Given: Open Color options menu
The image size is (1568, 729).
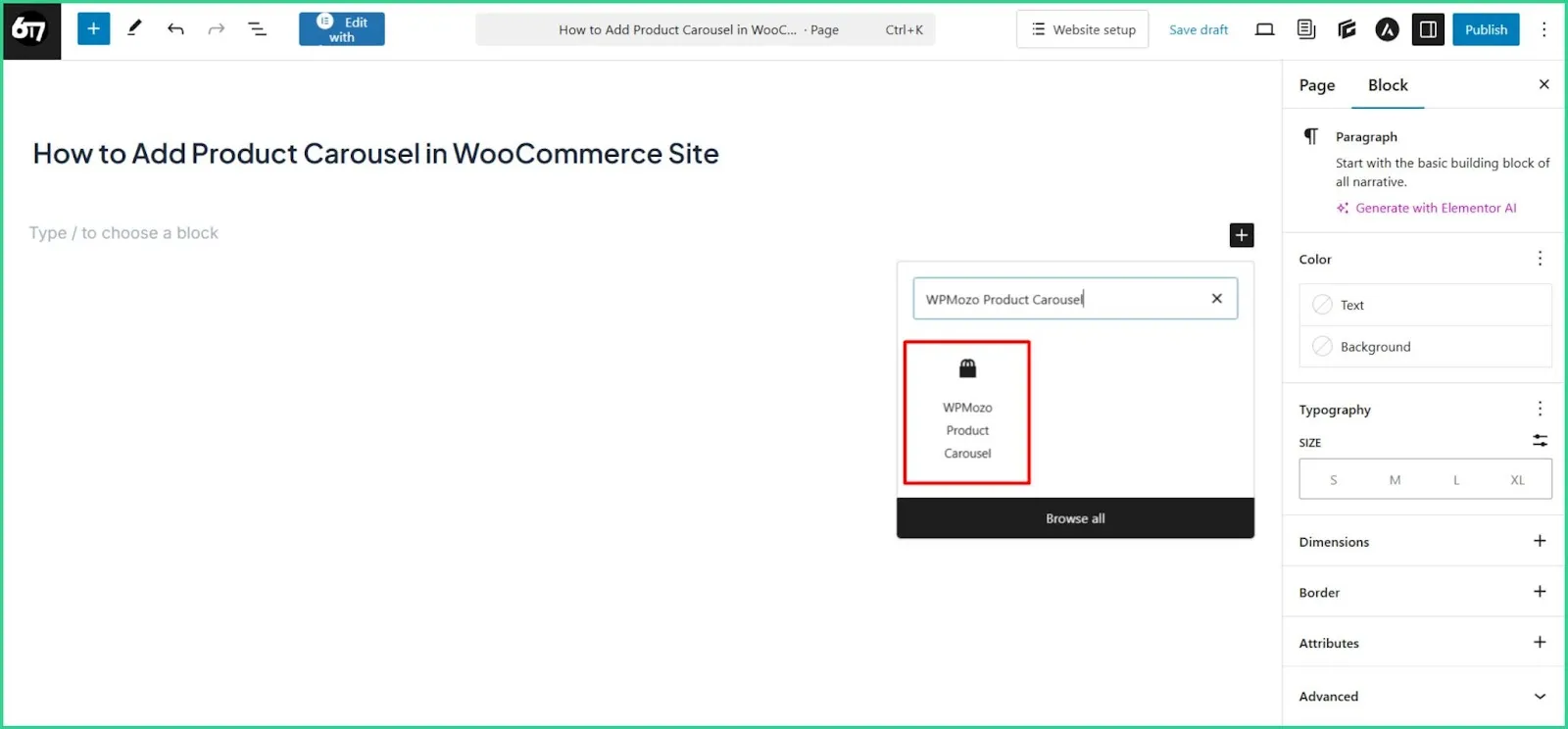Looking at the screenshot, I should [1541, 259].
